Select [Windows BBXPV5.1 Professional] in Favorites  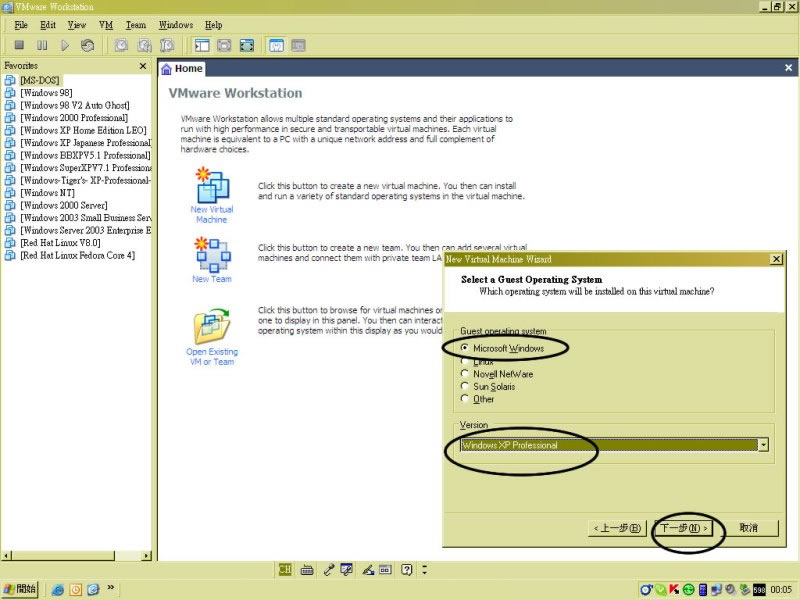click(86, 155)
